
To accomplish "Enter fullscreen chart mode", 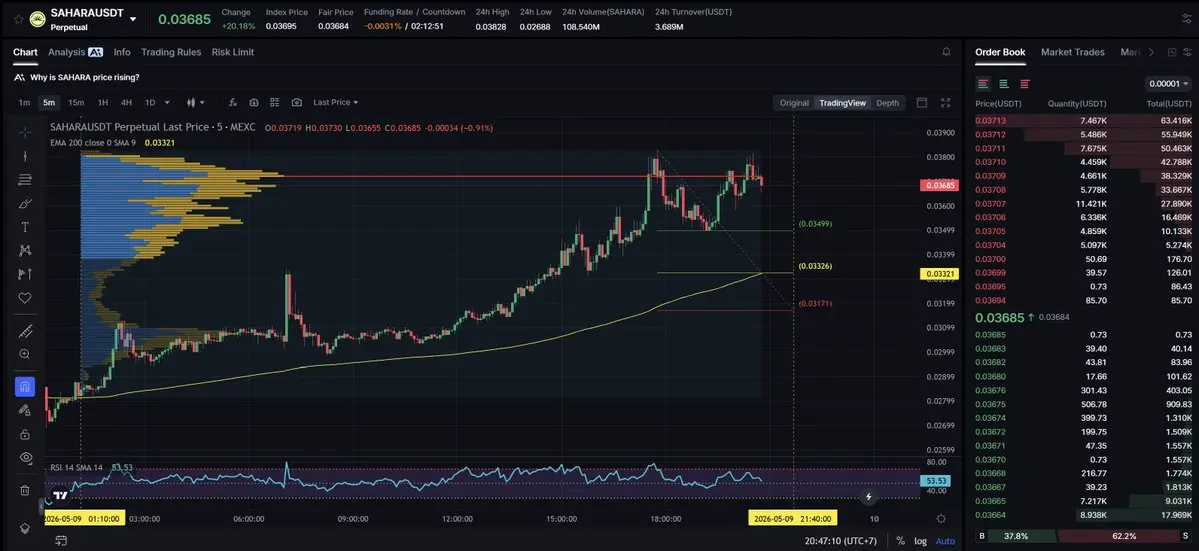I will pyautogui.click(x=946, y=102).
